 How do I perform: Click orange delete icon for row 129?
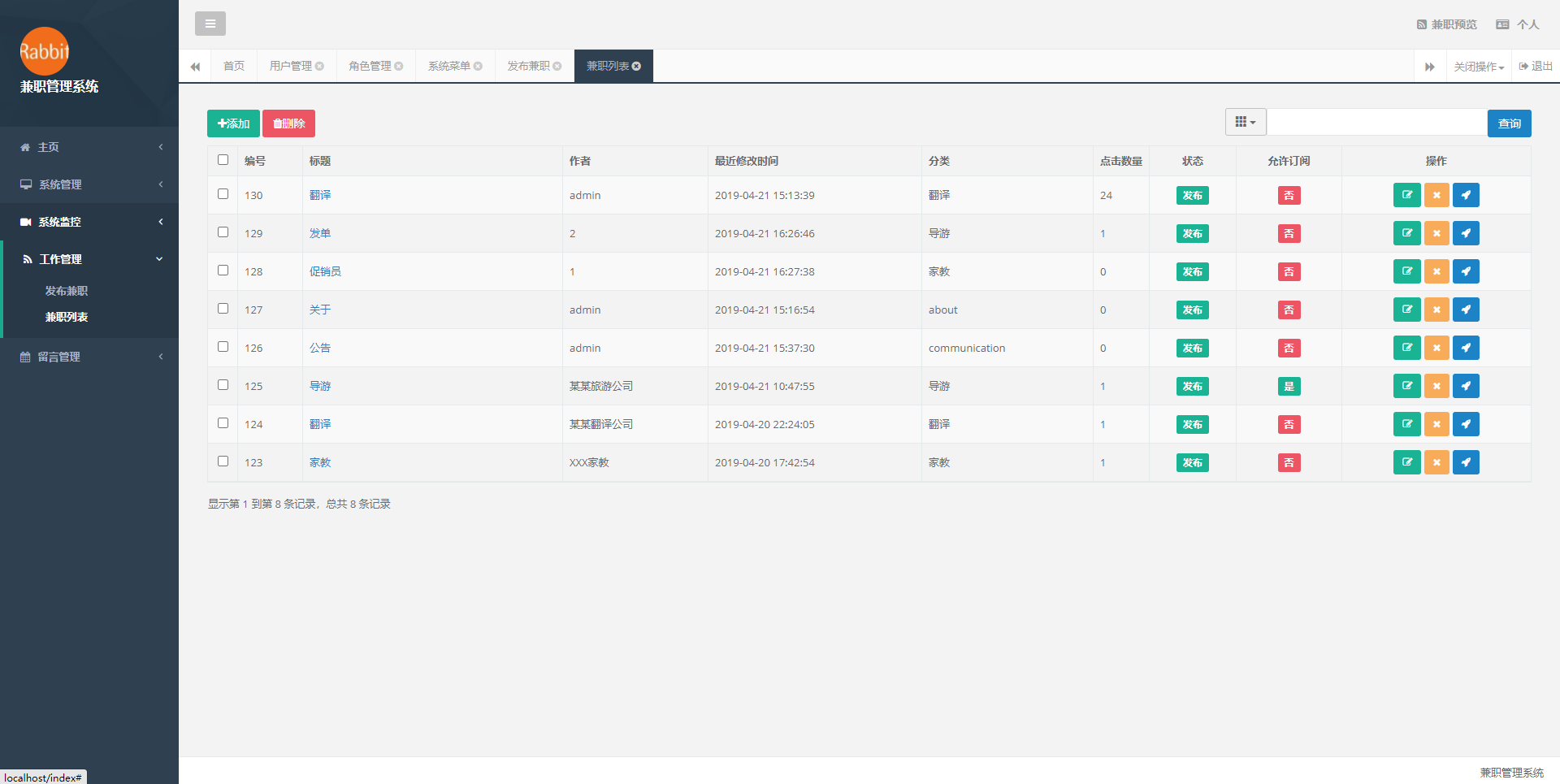1436,233
